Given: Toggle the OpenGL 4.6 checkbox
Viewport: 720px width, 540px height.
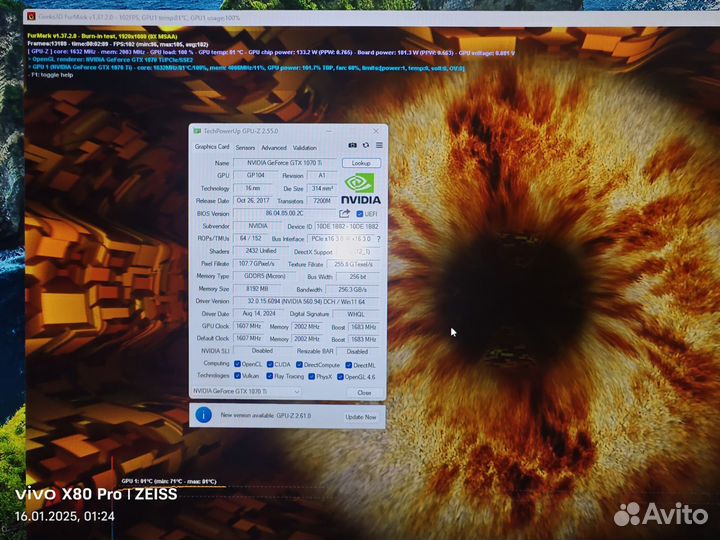Looking at the screenshot, I should coord(340,377).
